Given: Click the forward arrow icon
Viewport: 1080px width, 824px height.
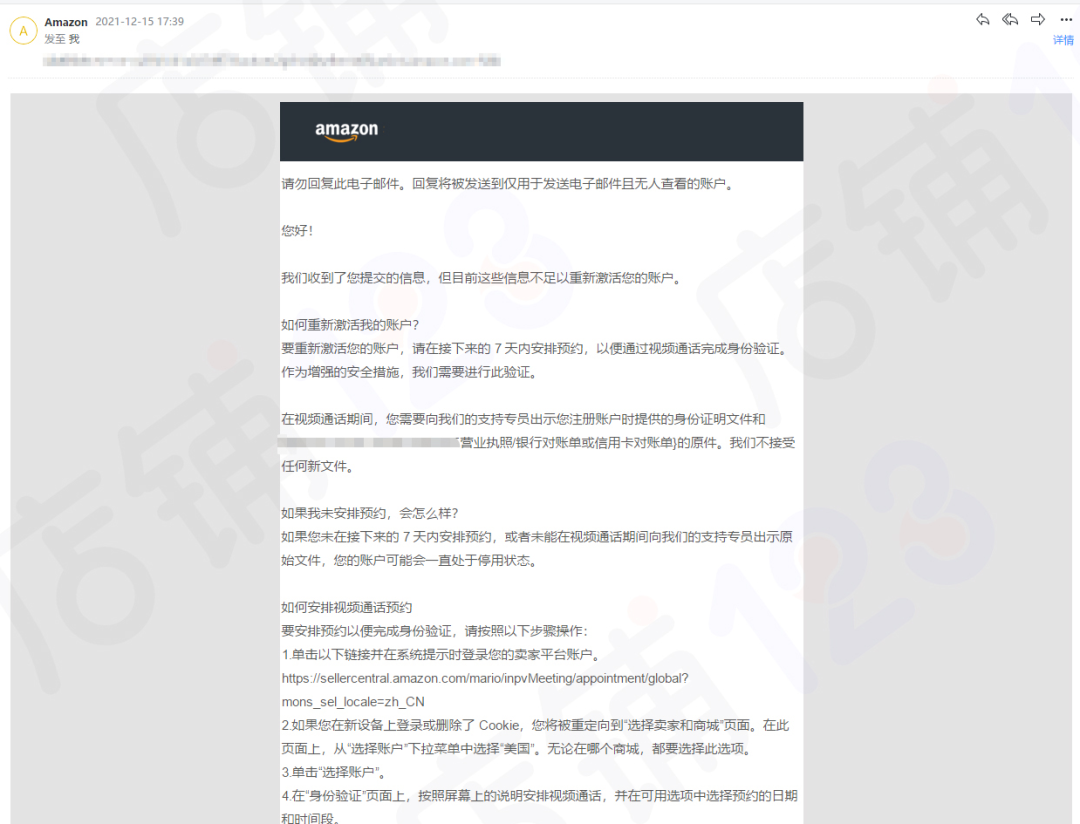Looking at the screenshot, I should click(1038, 19).
